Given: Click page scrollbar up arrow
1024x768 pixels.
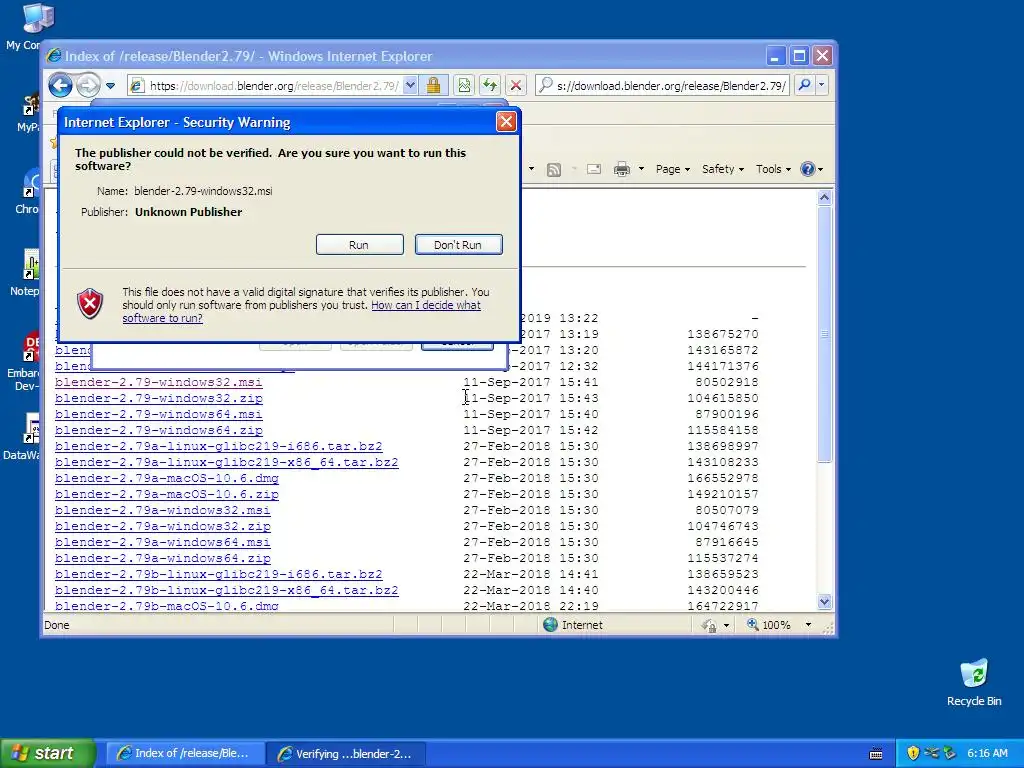Looking at the screenshot, I should point(824,197).
